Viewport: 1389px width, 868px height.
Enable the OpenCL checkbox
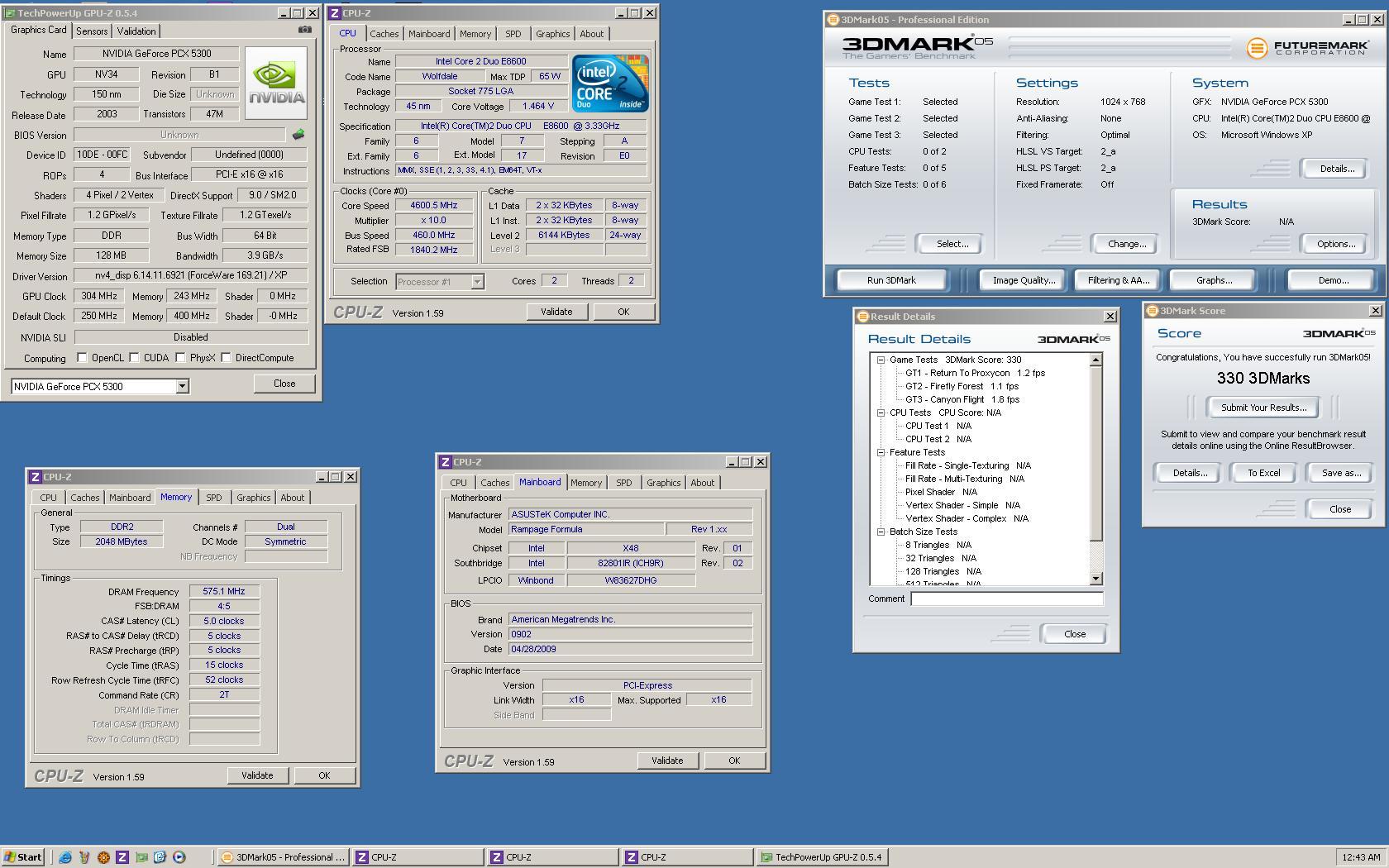tap(82, 358)
